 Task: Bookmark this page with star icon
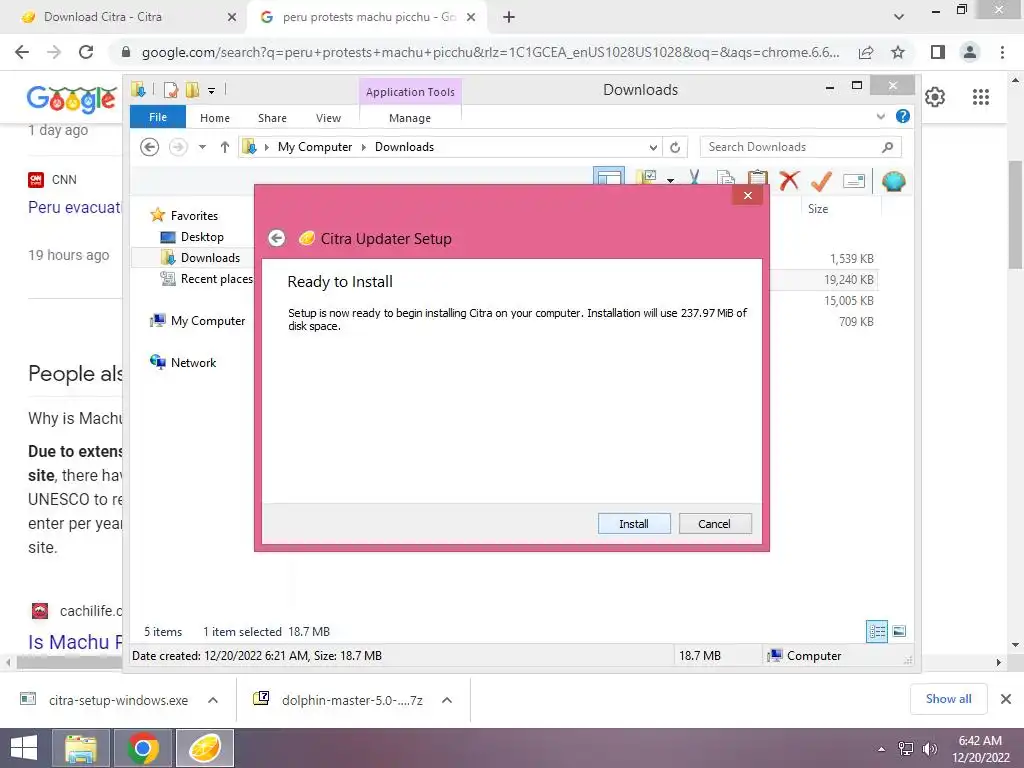(x=898, y=52)
